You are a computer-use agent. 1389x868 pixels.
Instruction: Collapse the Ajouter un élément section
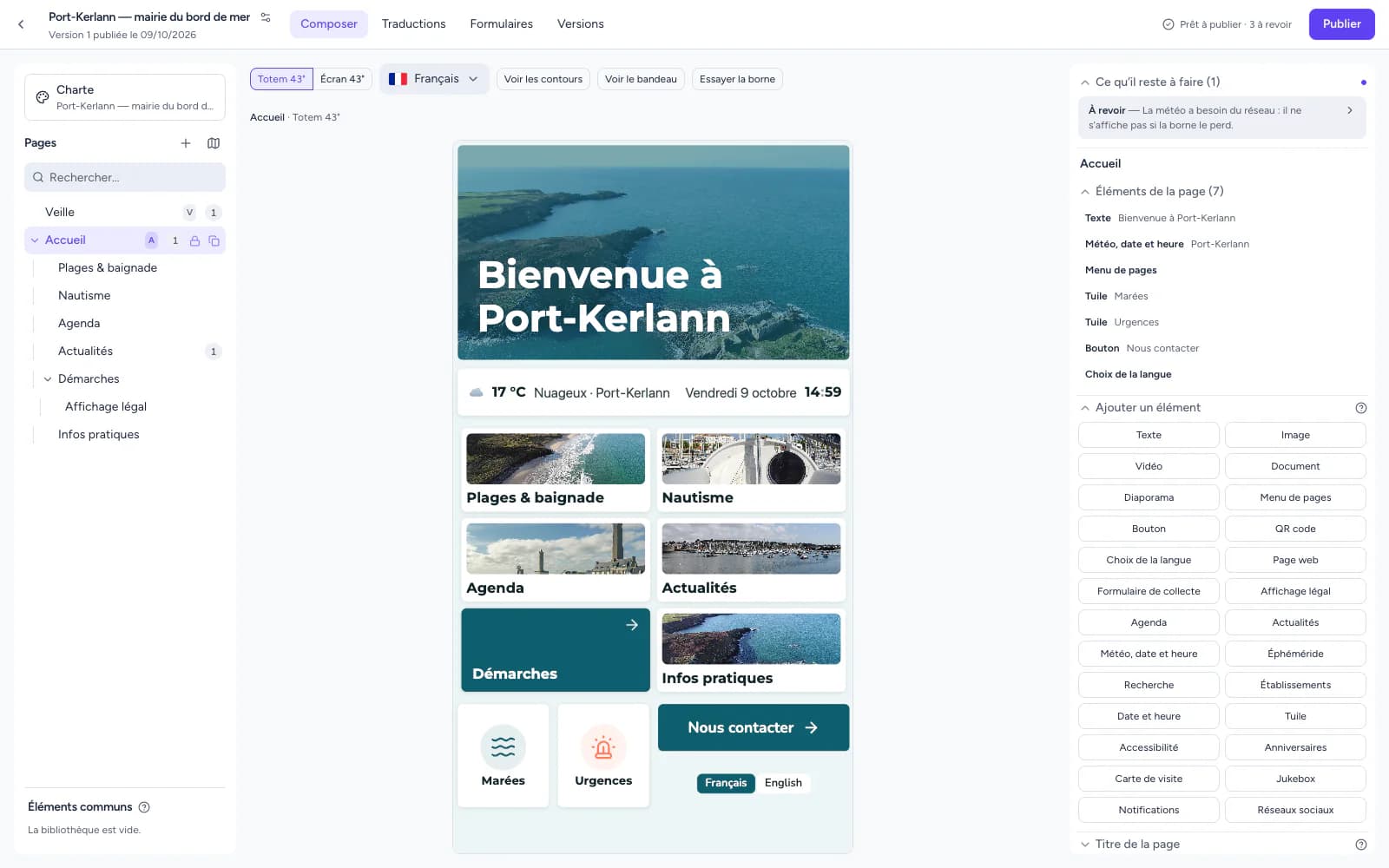click(1085, 408)
